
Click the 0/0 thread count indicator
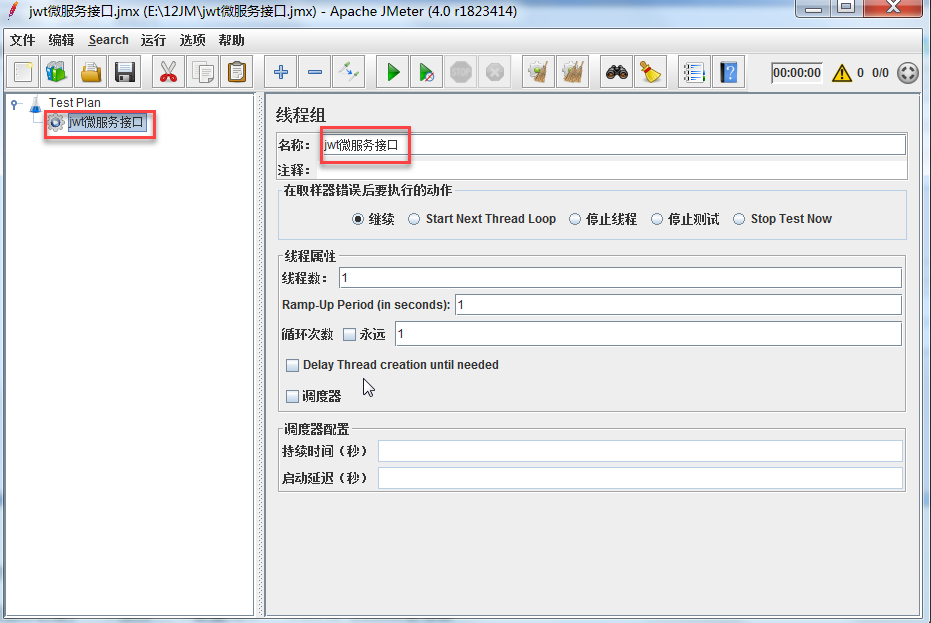point(880,73)
